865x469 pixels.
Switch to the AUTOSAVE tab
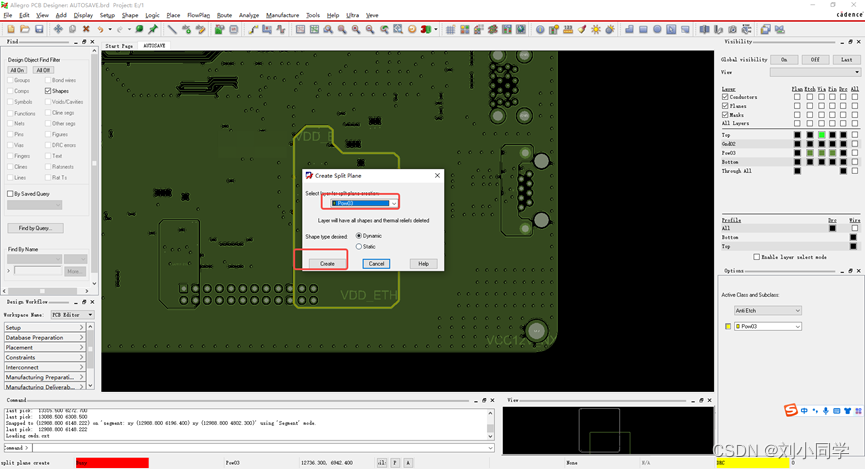click(x=154, y=46)
